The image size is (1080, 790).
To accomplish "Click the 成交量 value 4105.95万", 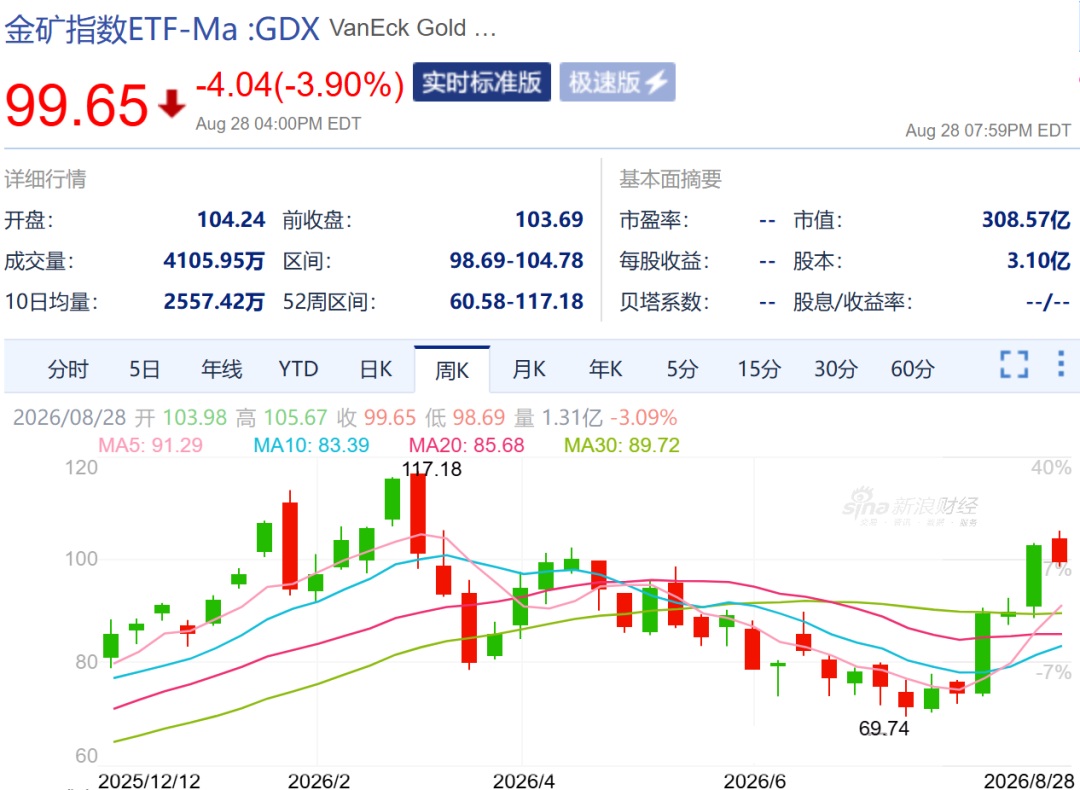I will tap(214, 260).
